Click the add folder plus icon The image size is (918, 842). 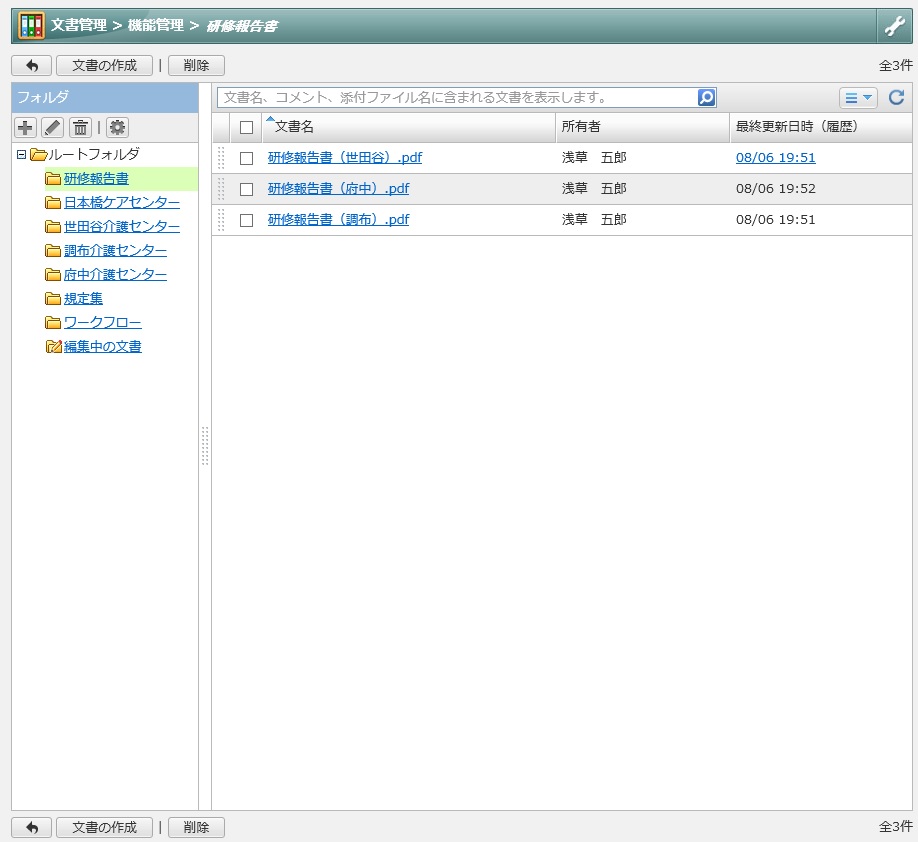(25, 127)
